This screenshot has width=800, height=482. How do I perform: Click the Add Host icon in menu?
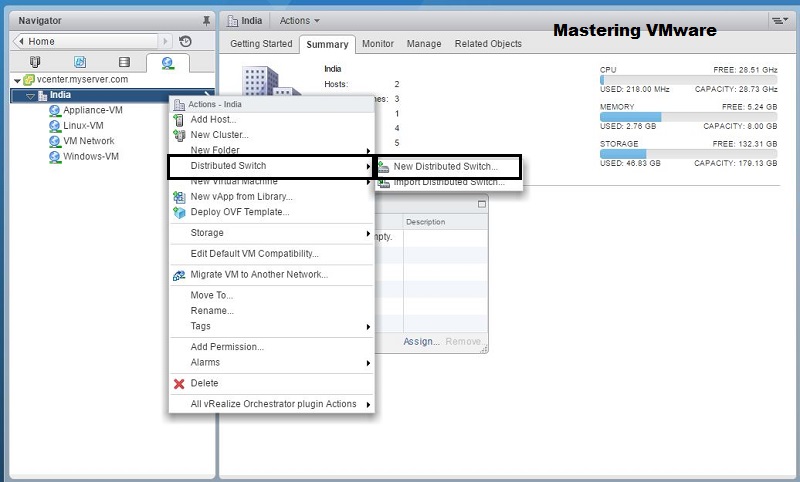click(179, 120)
